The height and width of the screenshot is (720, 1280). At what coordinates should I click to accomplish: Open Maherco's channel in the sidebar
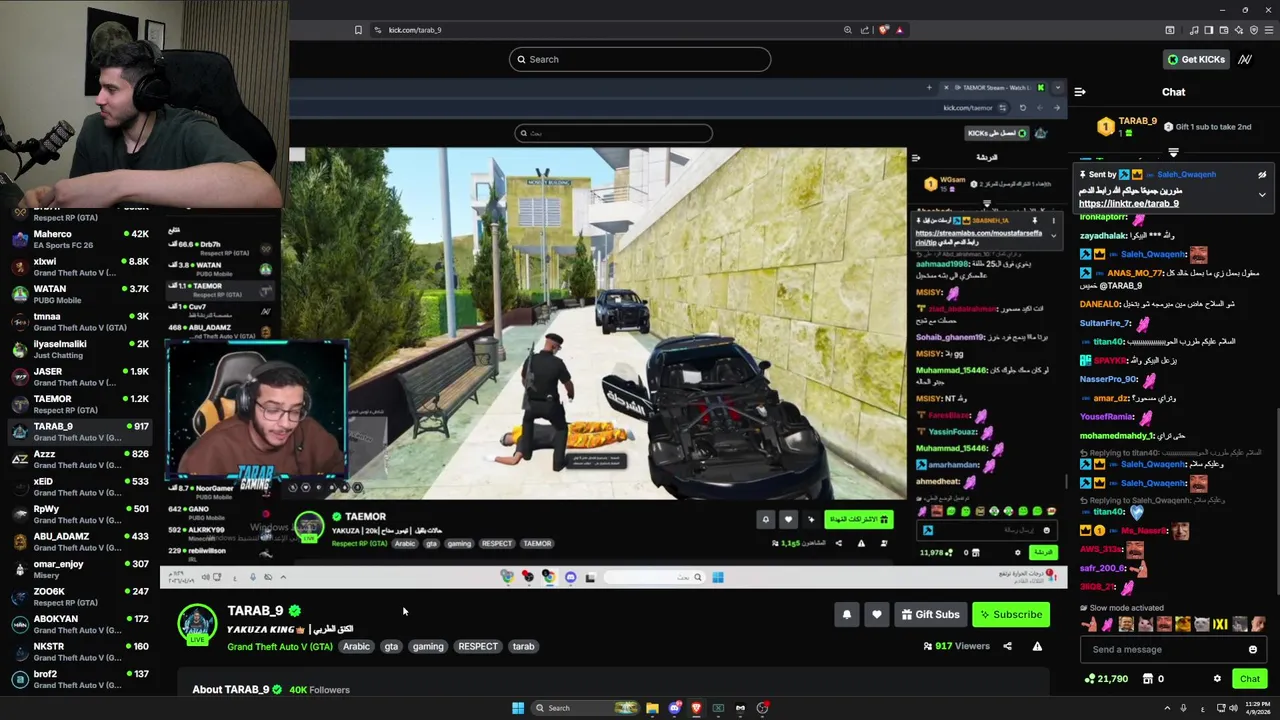click(x=80, y=239)
